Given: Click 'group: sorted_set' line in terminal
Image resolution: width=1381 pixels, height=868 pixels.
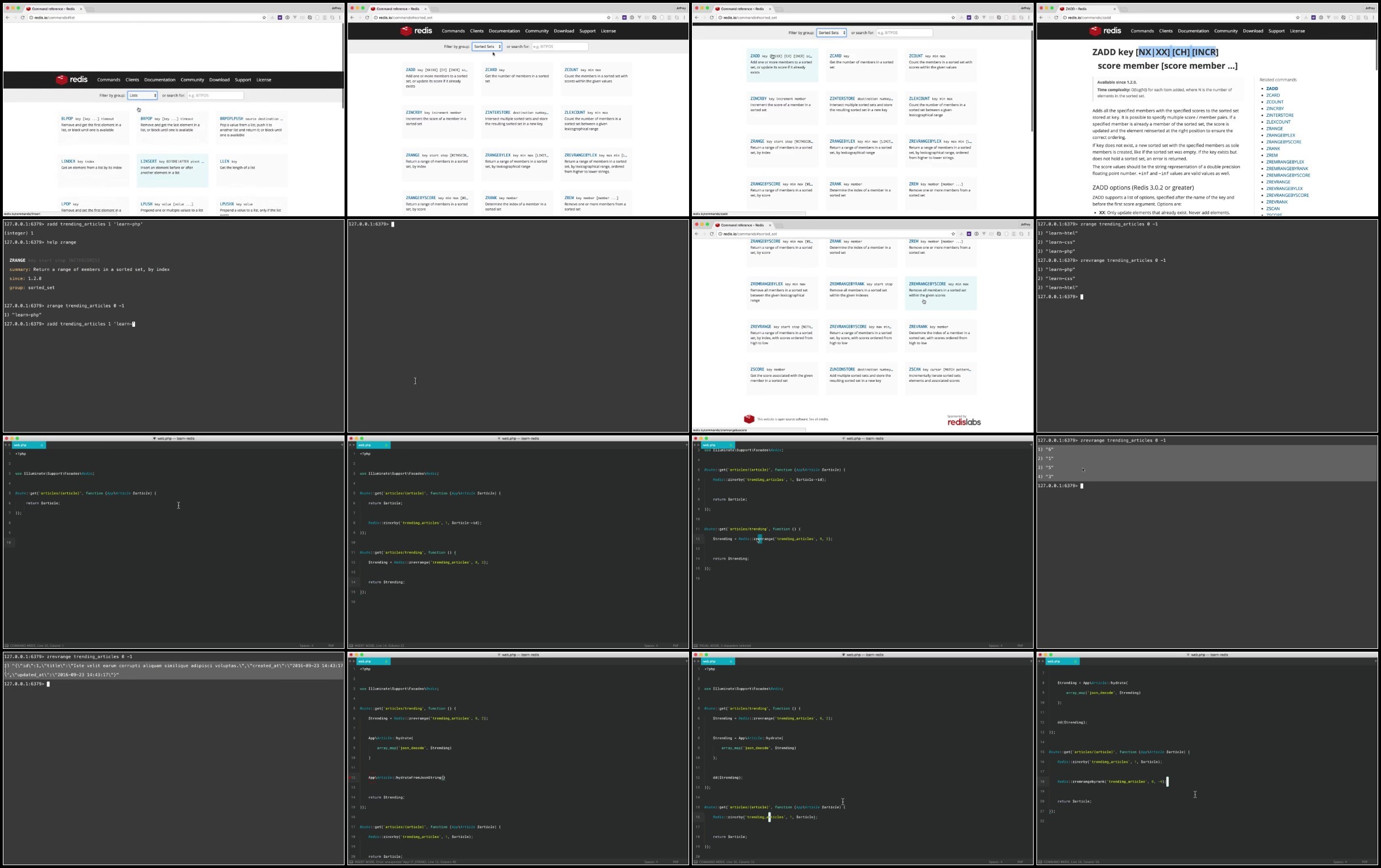Looking at the screenshot, I should (x=32, y=288).
